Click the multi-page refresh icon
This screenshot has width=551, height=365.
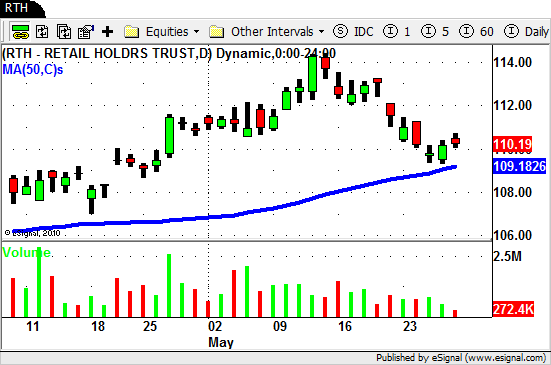tap(64, 32)
